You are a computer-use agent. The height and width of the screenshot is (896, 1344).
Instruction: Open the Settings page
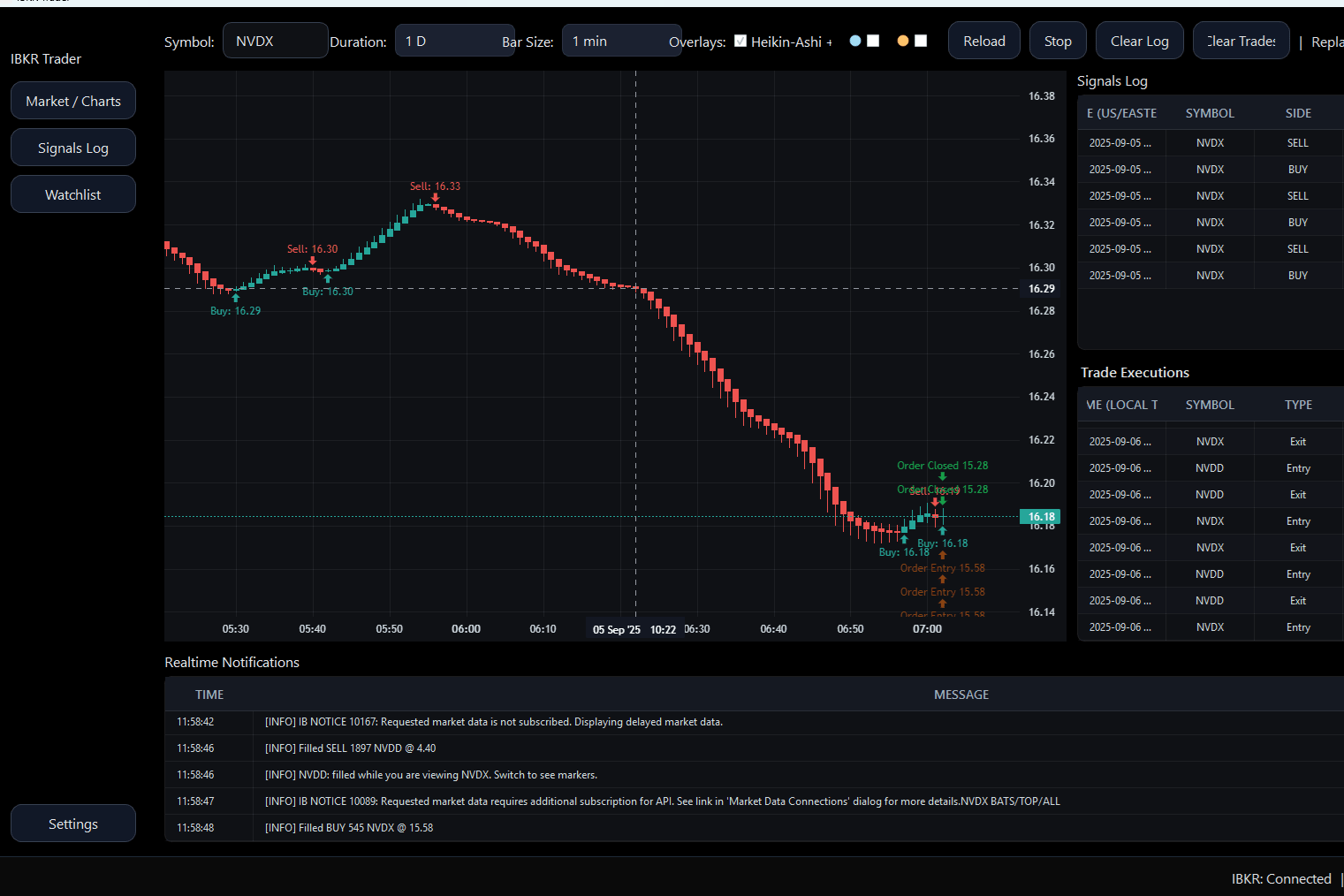tap(72, 823)
